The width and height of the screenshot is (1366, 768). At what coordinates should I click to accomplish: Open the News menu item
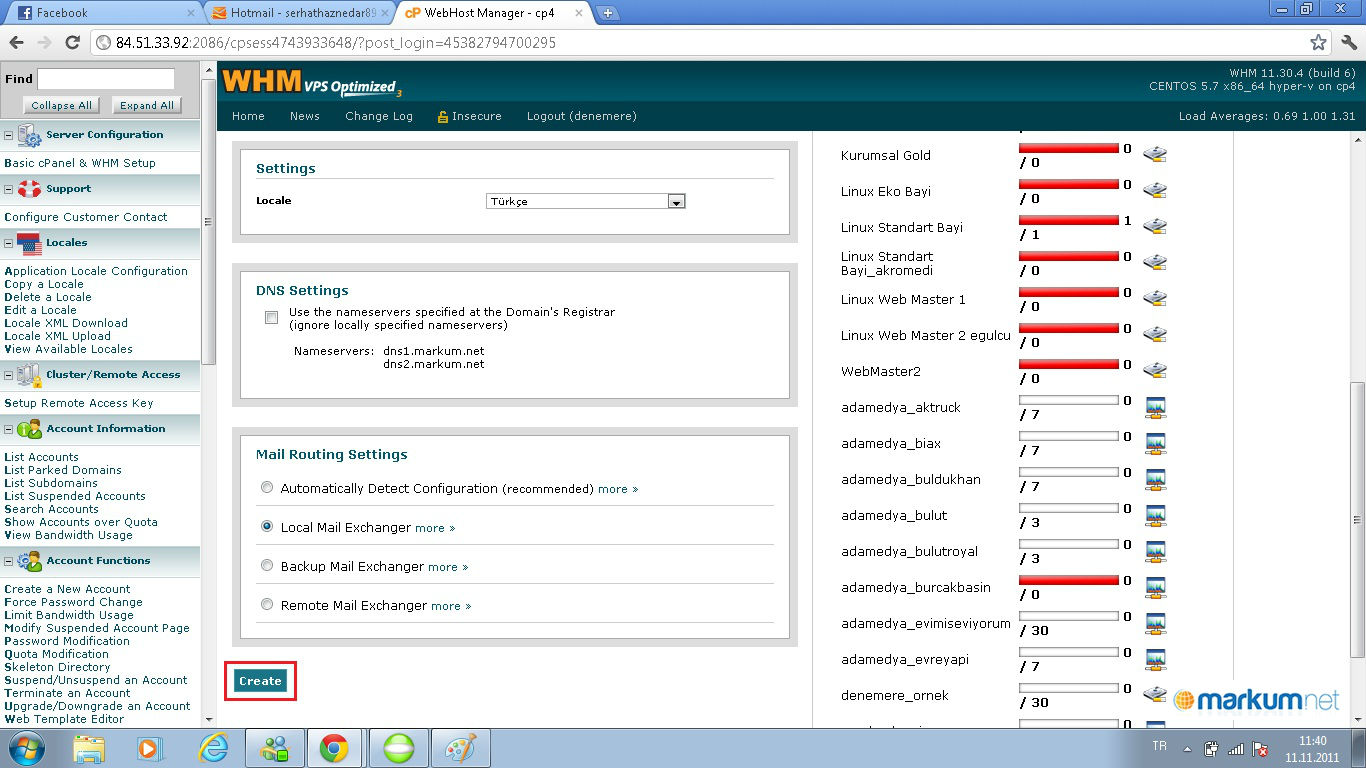(x=305, y=116)
